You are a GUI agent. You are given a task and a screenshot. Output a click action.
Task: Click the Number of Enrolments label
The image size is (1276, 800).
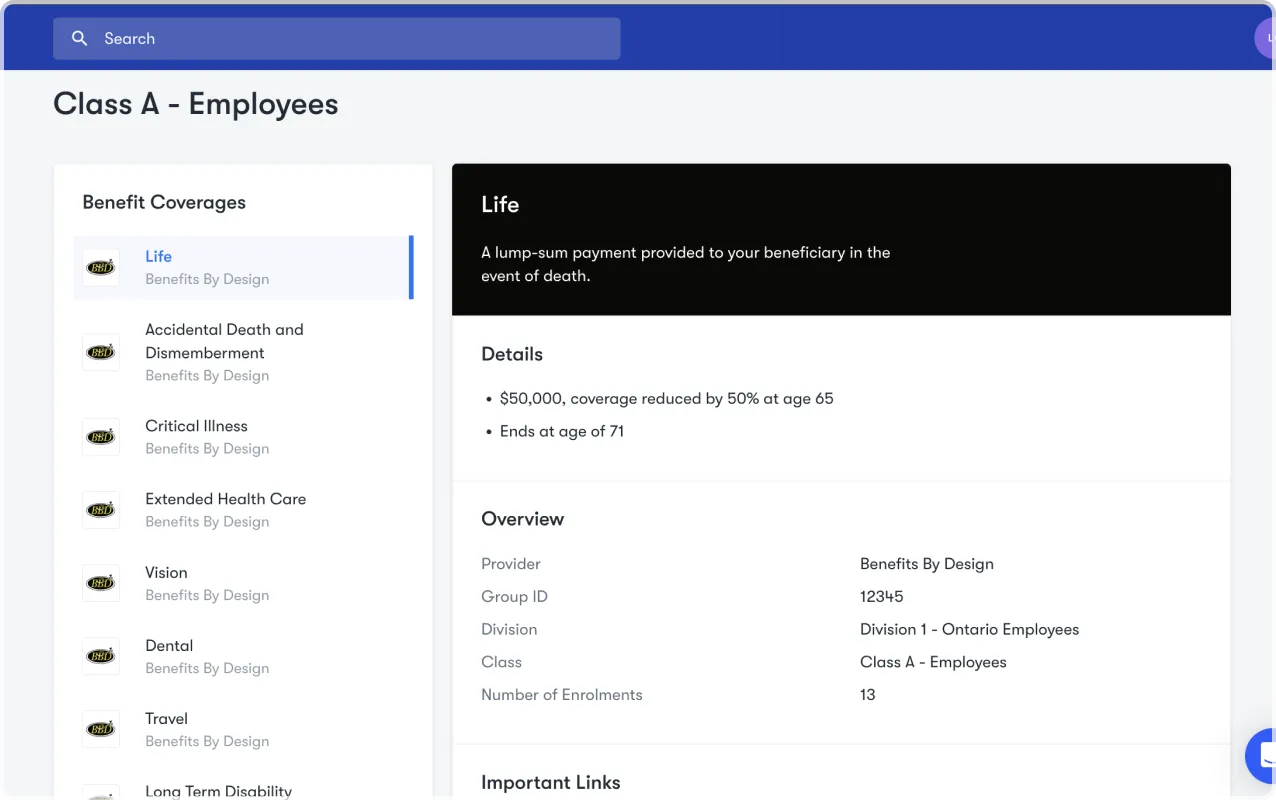pos(562,695)
